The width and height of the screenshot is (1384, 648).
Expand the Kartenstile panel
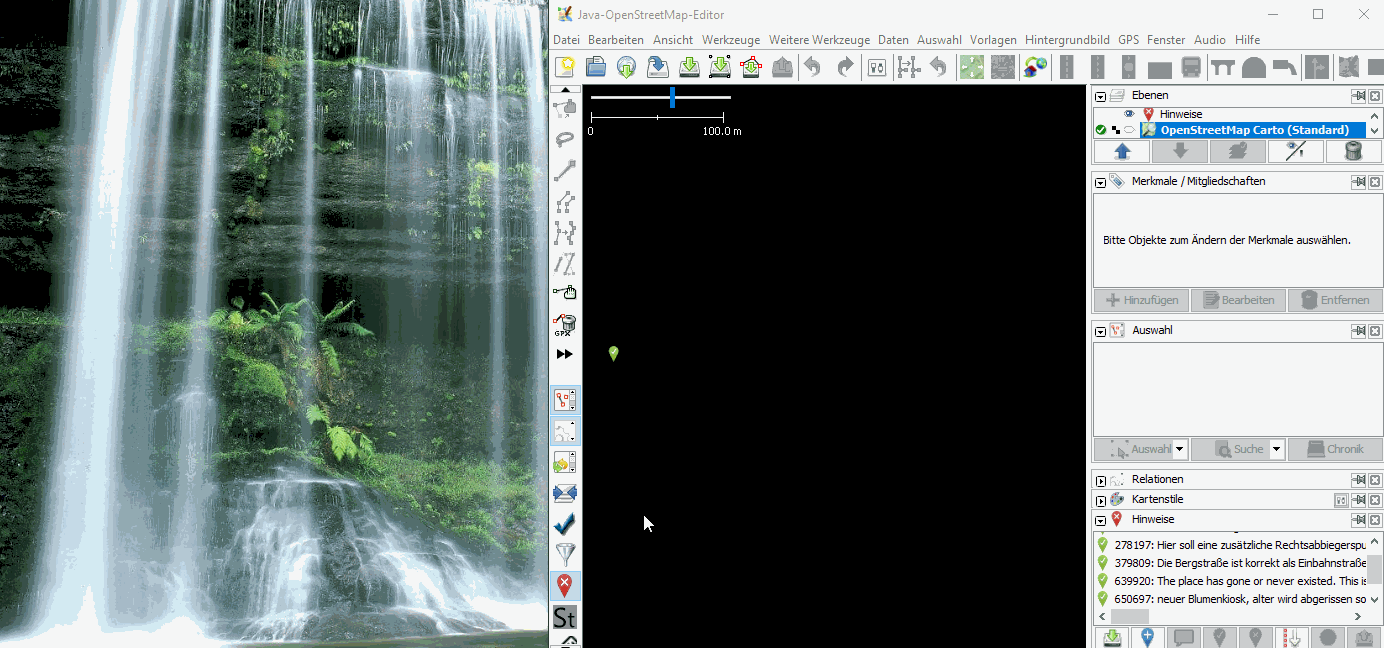tap(1101, 501)
